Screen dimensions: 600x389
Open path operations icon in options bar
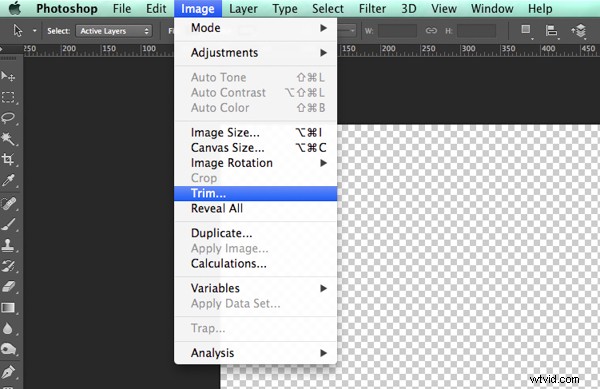526,30
